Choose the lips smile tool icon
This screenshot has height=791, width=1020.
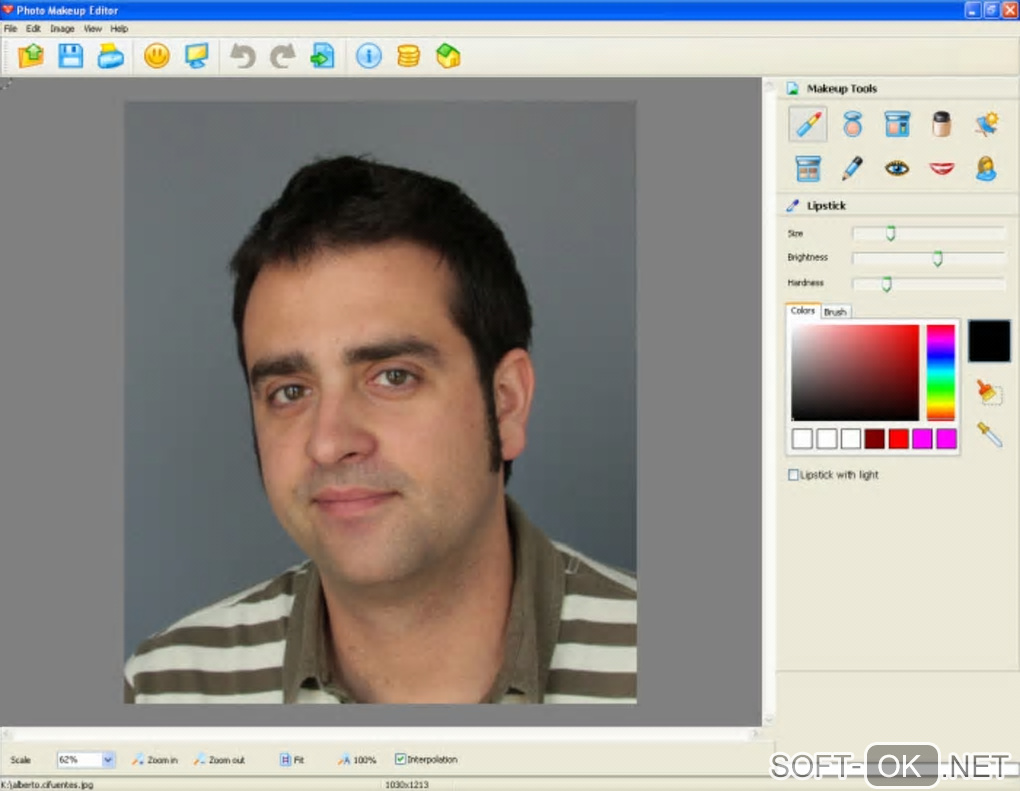[941, 168]
